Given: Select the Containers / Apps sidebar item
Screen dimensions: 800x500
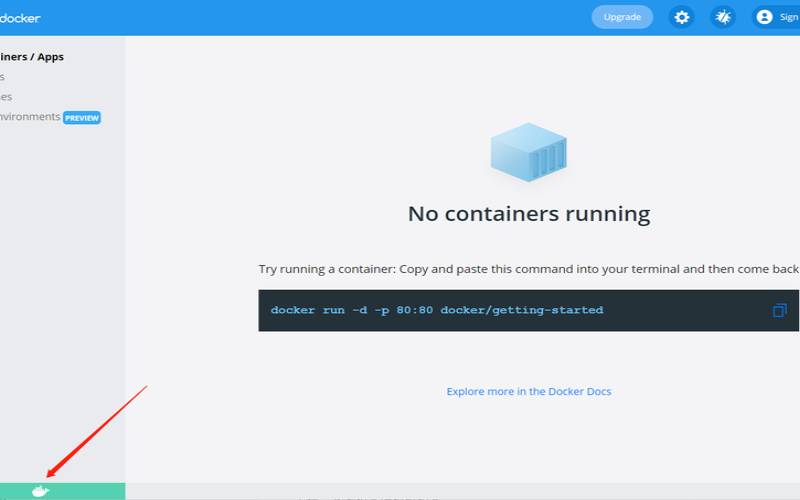Looking at the screenshot, I should click(32, 57).
